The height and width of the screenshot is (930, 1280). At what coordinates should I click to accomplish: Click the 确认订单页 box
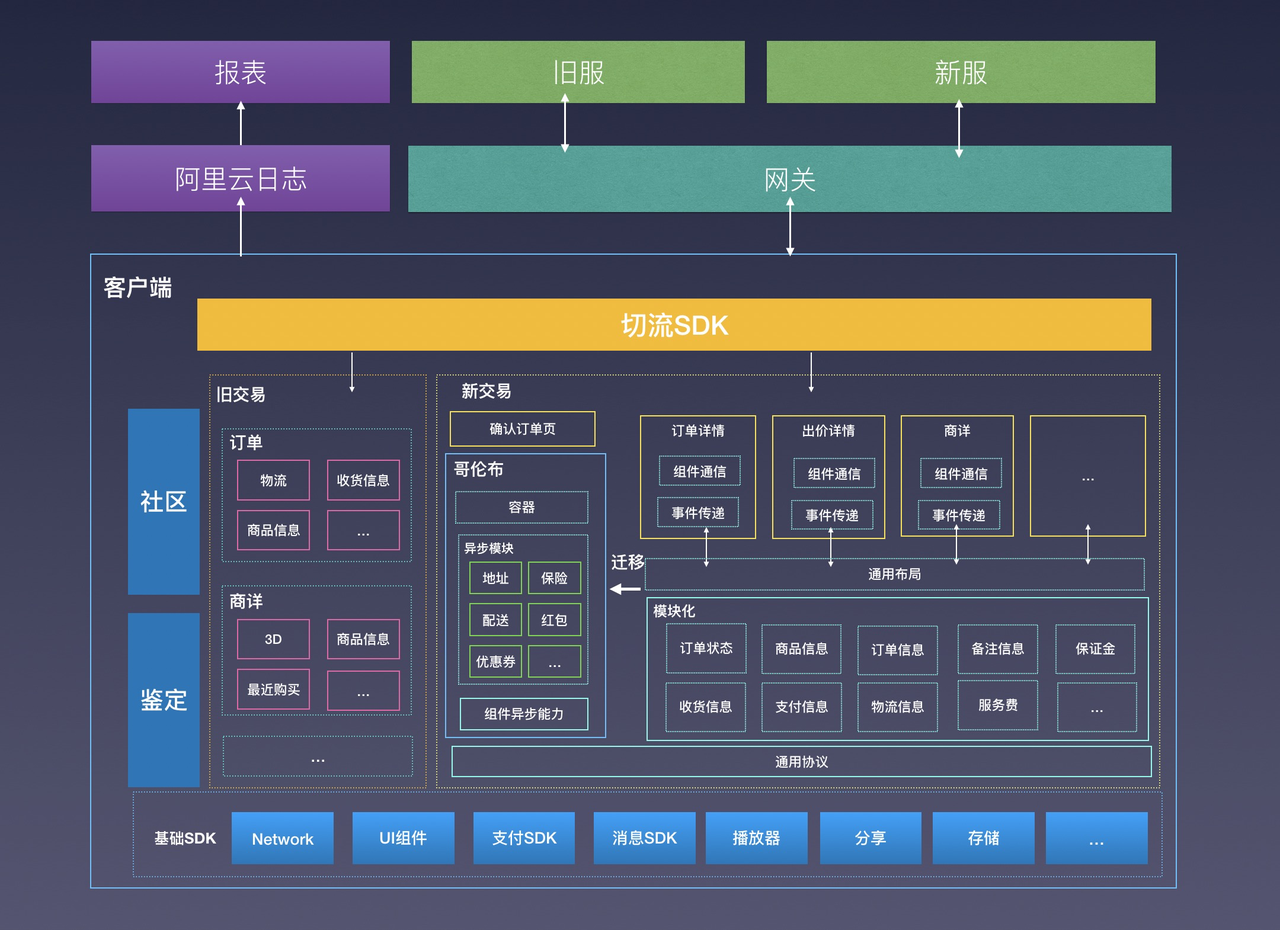pos(522,429)
